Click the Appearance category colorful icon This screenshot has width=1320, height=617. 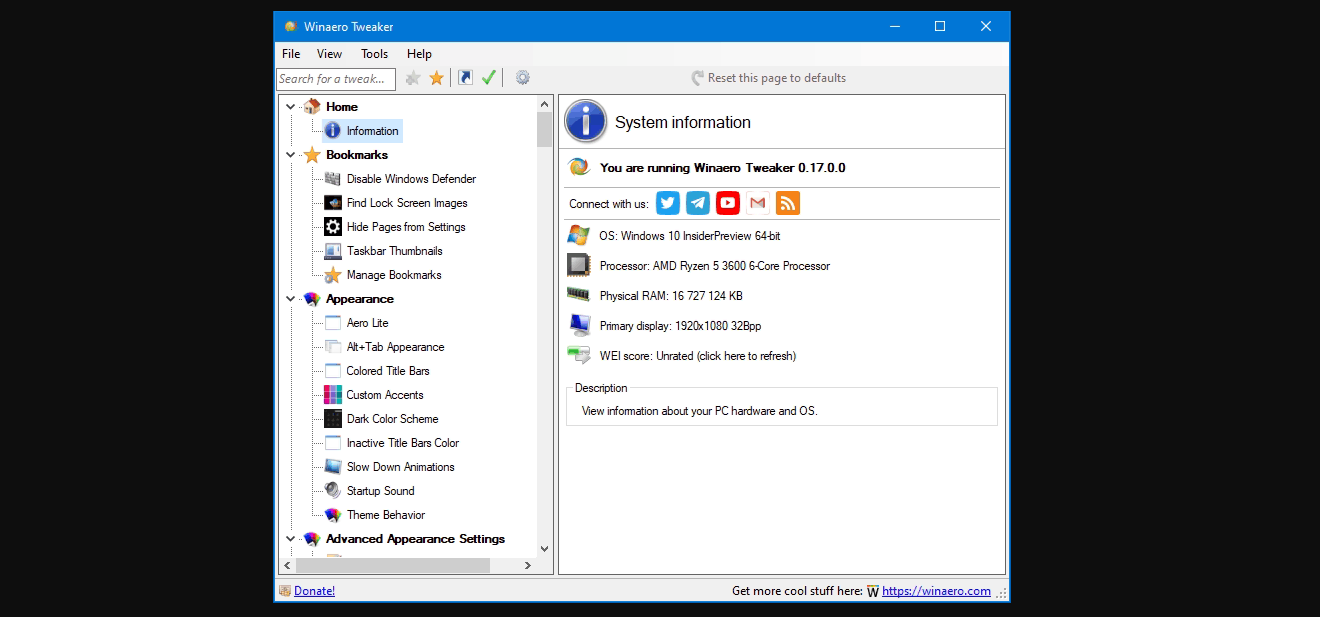(x=312, y=299)
